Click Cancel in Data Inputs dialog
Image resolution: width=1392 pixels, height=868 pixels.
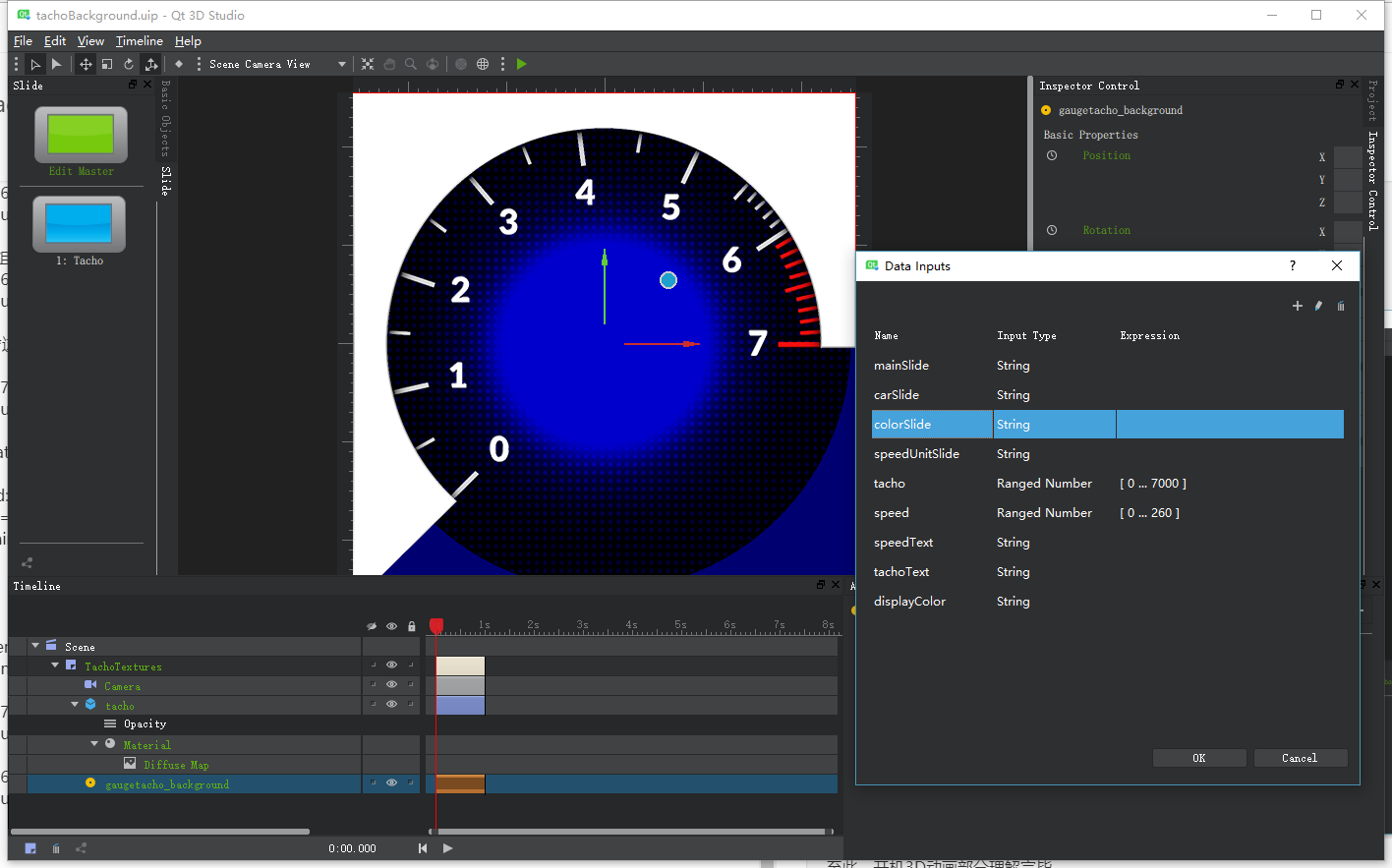1299,758
